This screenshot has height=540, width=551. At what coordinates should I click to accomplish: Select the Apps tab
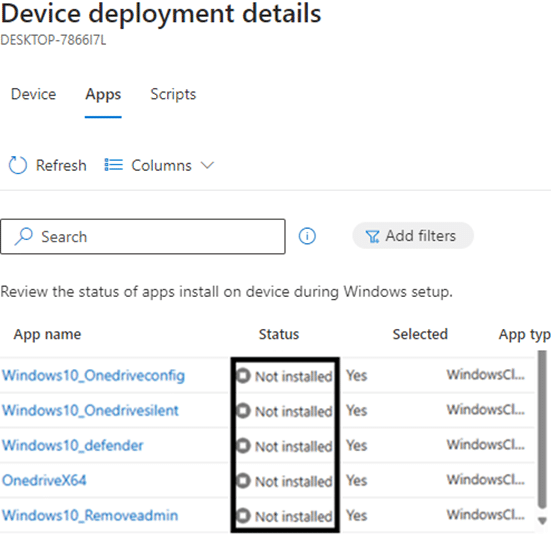click(103, 95)
